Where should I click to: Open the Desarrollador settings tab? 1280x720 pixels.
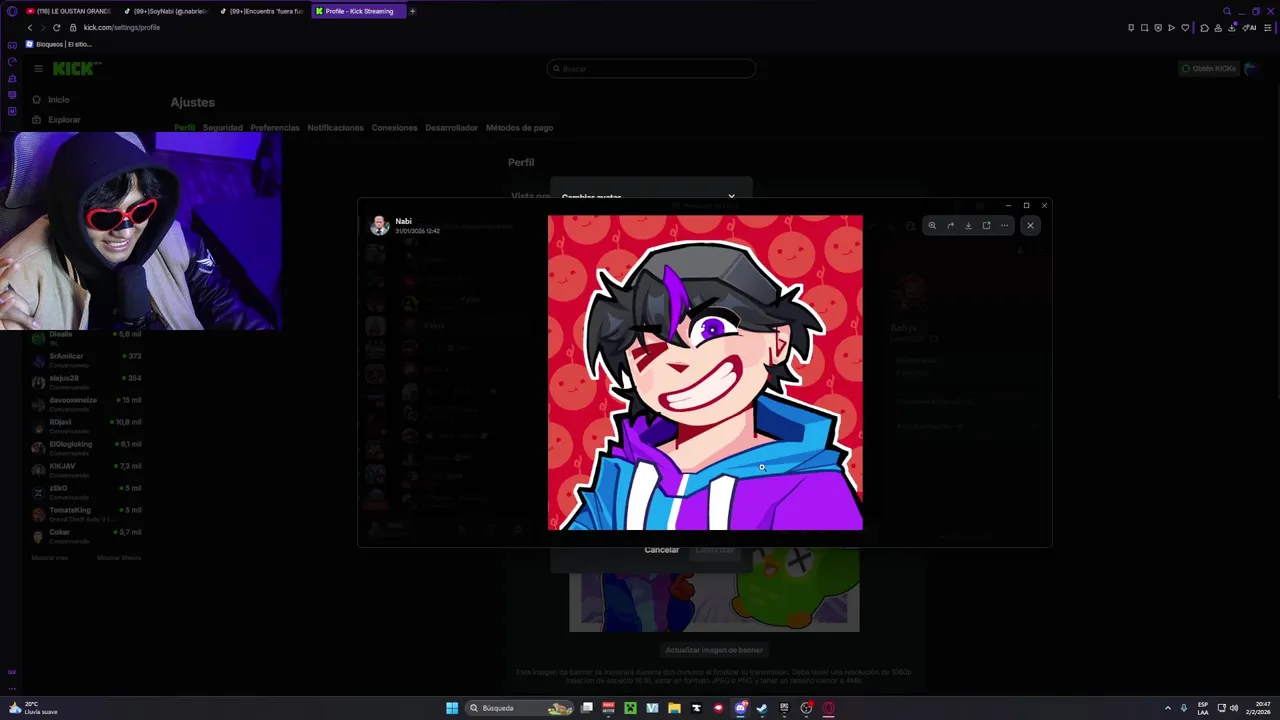[451, 128]
